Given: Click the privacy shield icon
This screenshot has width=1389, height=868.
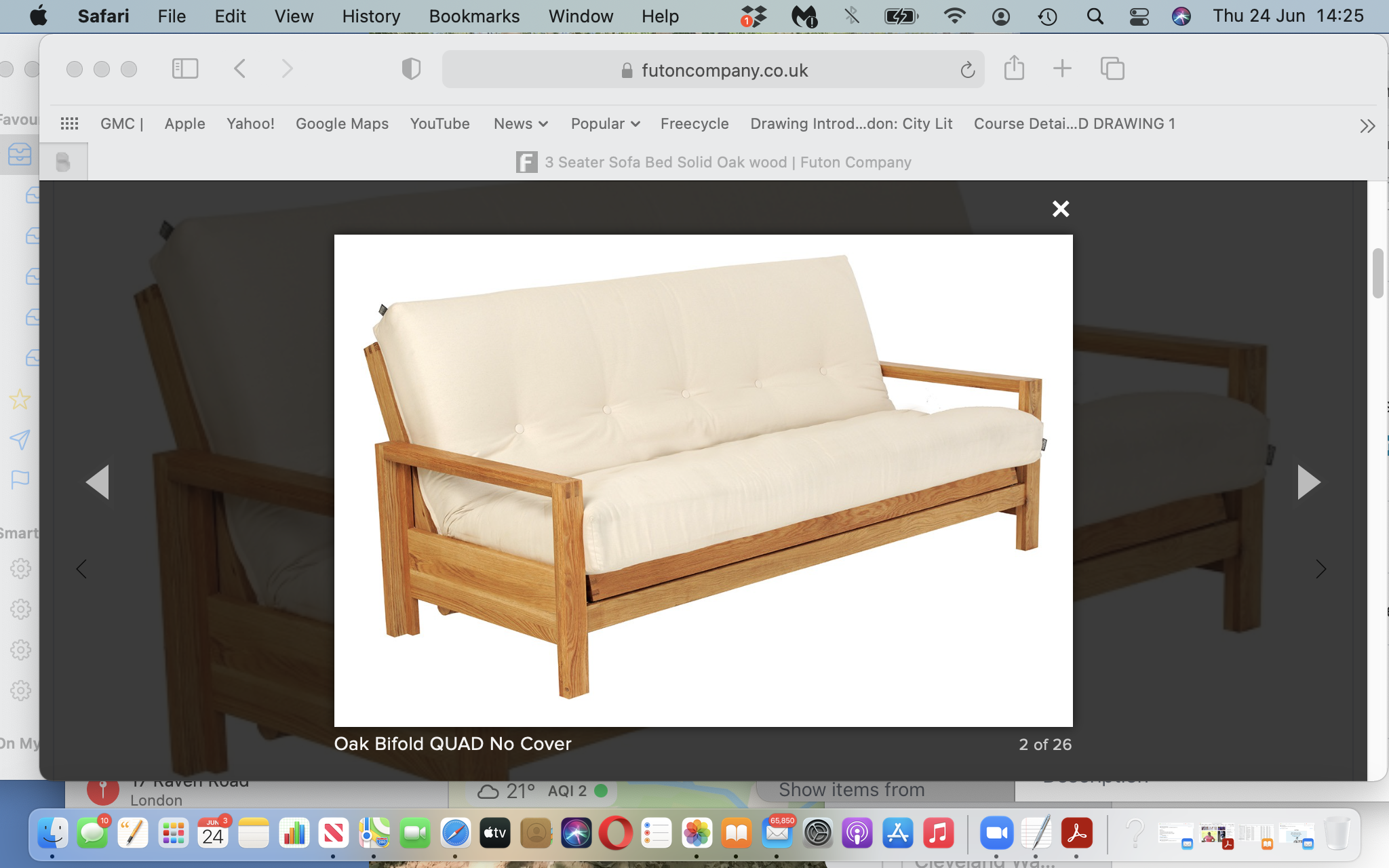Looking at the screenshot, I should 412,68.
